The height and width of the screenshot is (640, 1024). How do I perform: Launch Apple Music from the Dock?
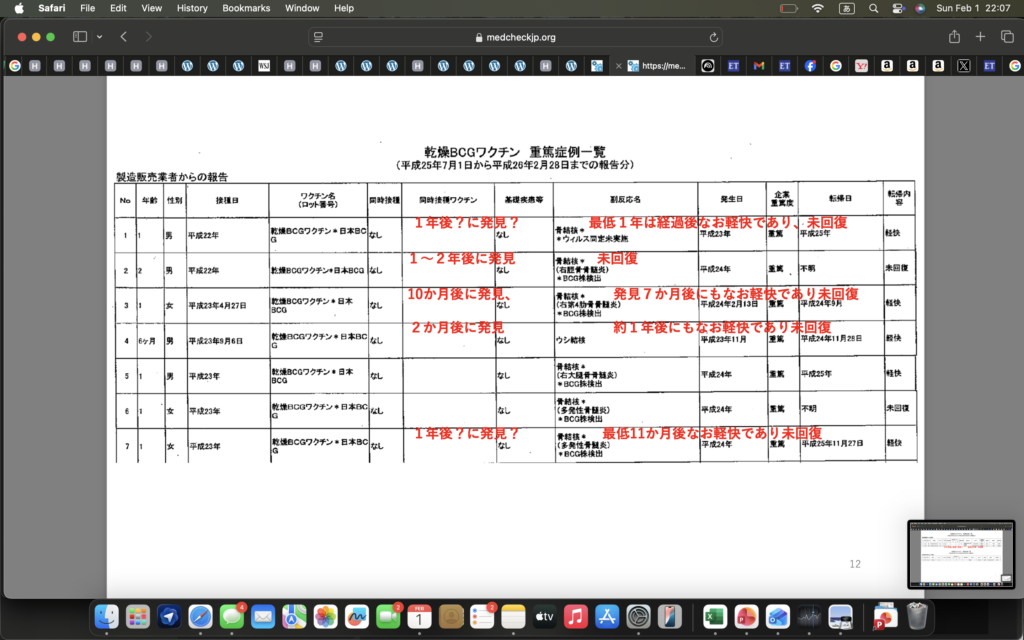pyautogui.click(x=575, y=617)
